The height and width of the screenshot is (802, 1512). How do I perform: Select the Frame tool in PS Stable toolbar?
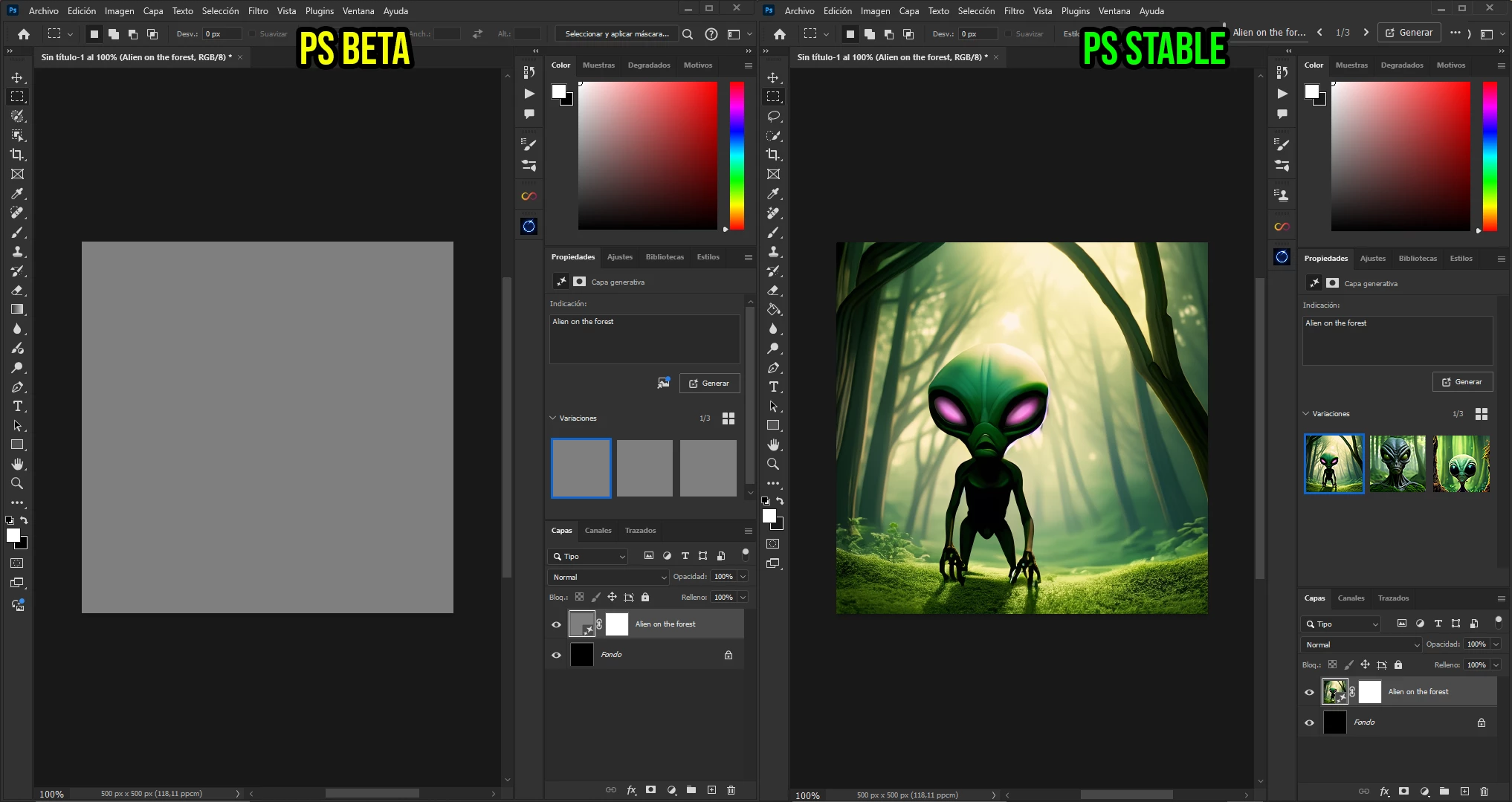pos(773,174)
